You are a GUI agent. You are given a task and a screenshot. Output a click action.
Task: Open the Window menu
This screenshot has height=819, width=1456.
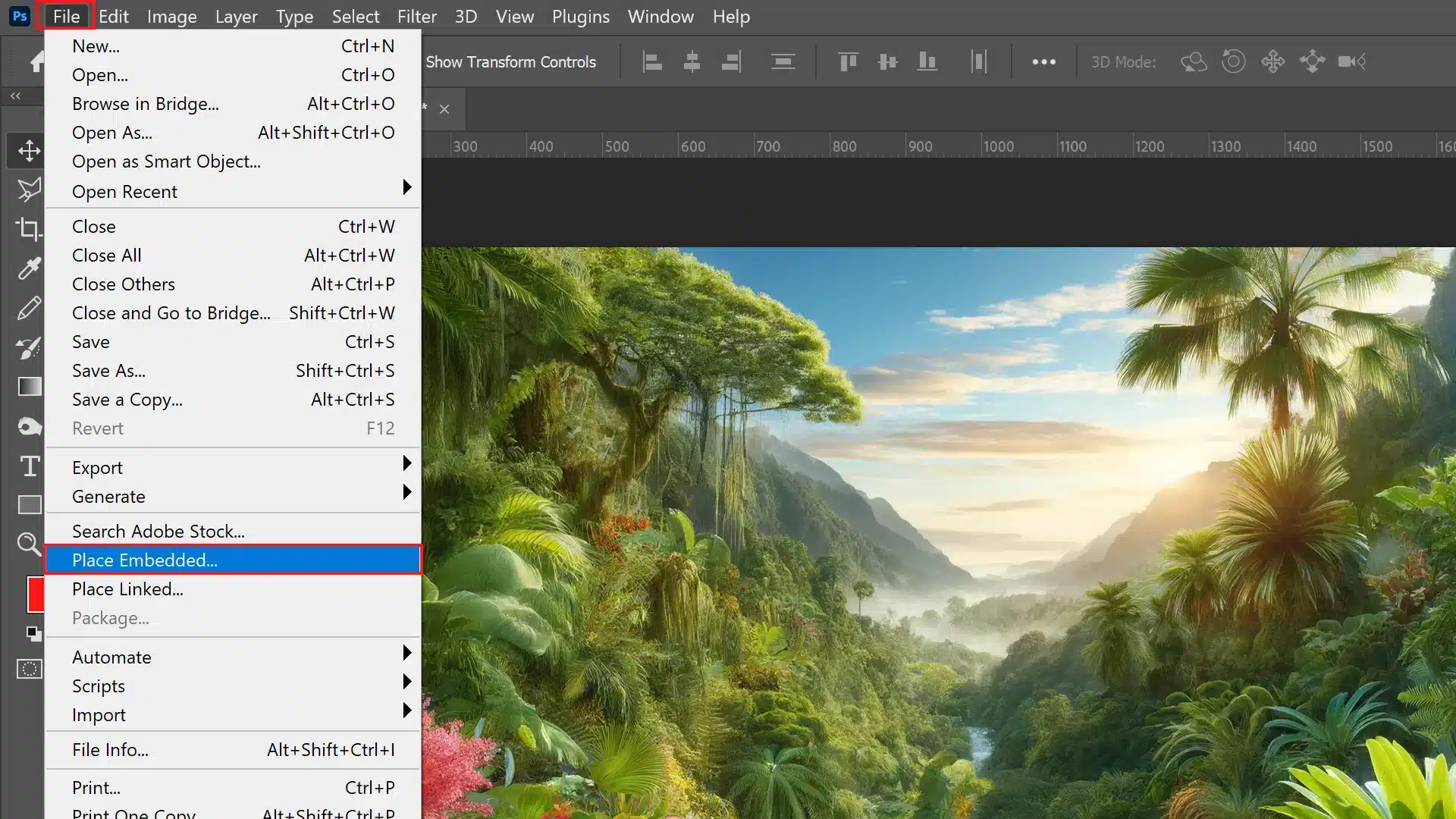tap(661, 16)
